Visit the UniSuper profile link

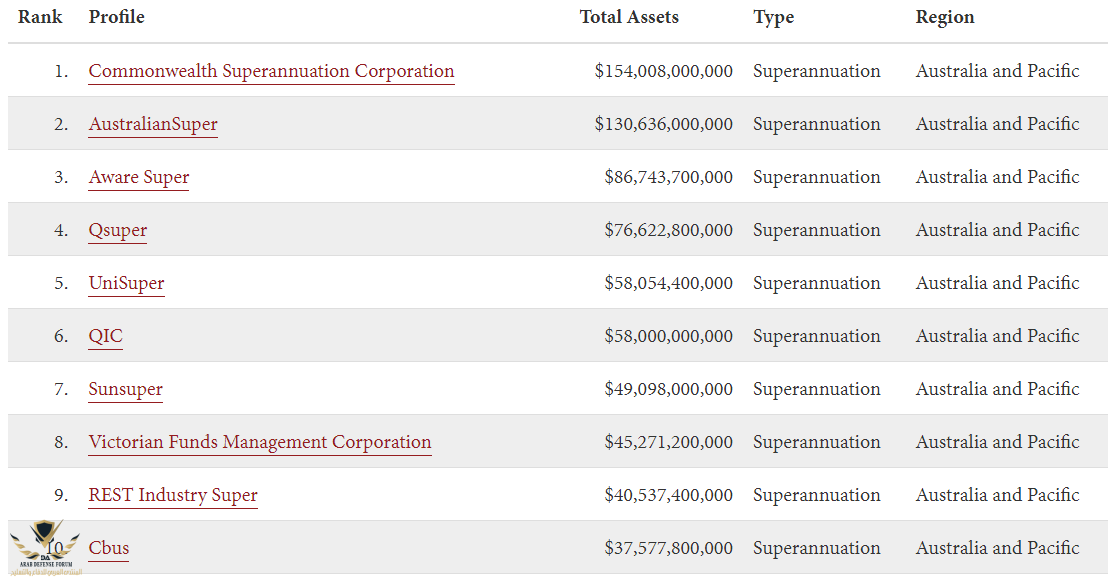tap(126, 283)
